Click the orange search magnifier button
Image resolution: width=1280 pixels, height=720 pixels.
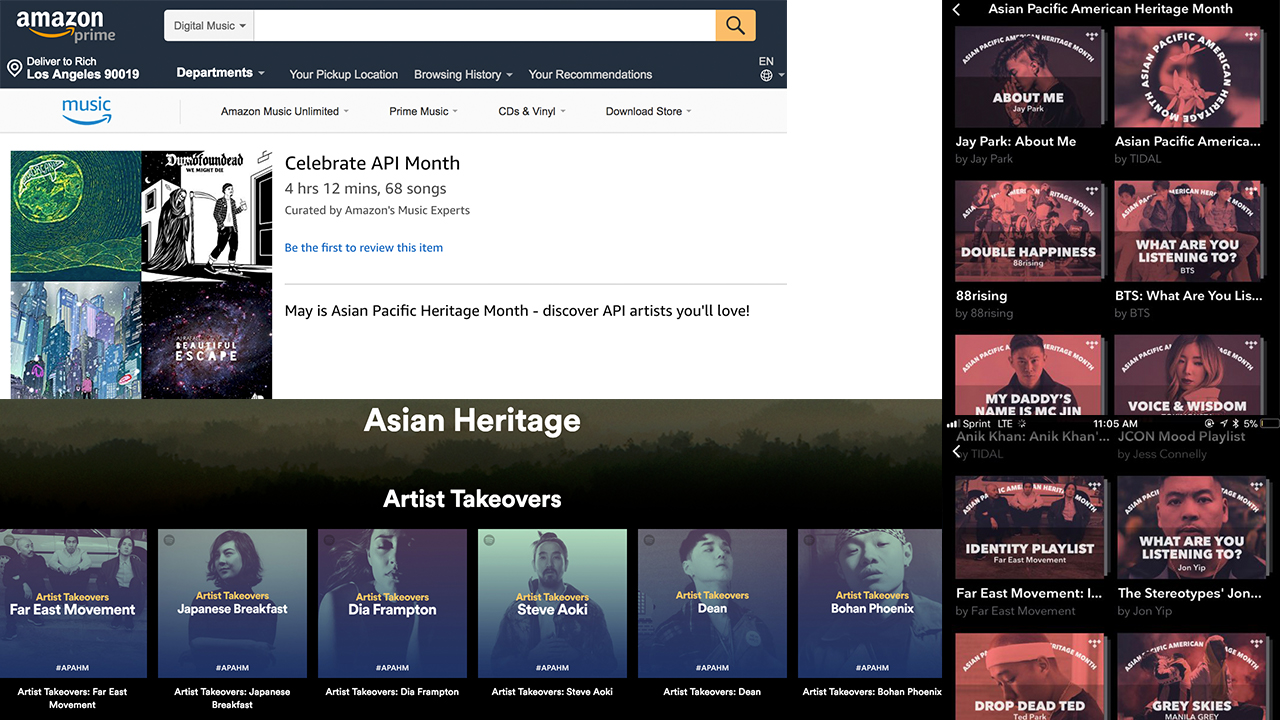(x=735, y=25)
